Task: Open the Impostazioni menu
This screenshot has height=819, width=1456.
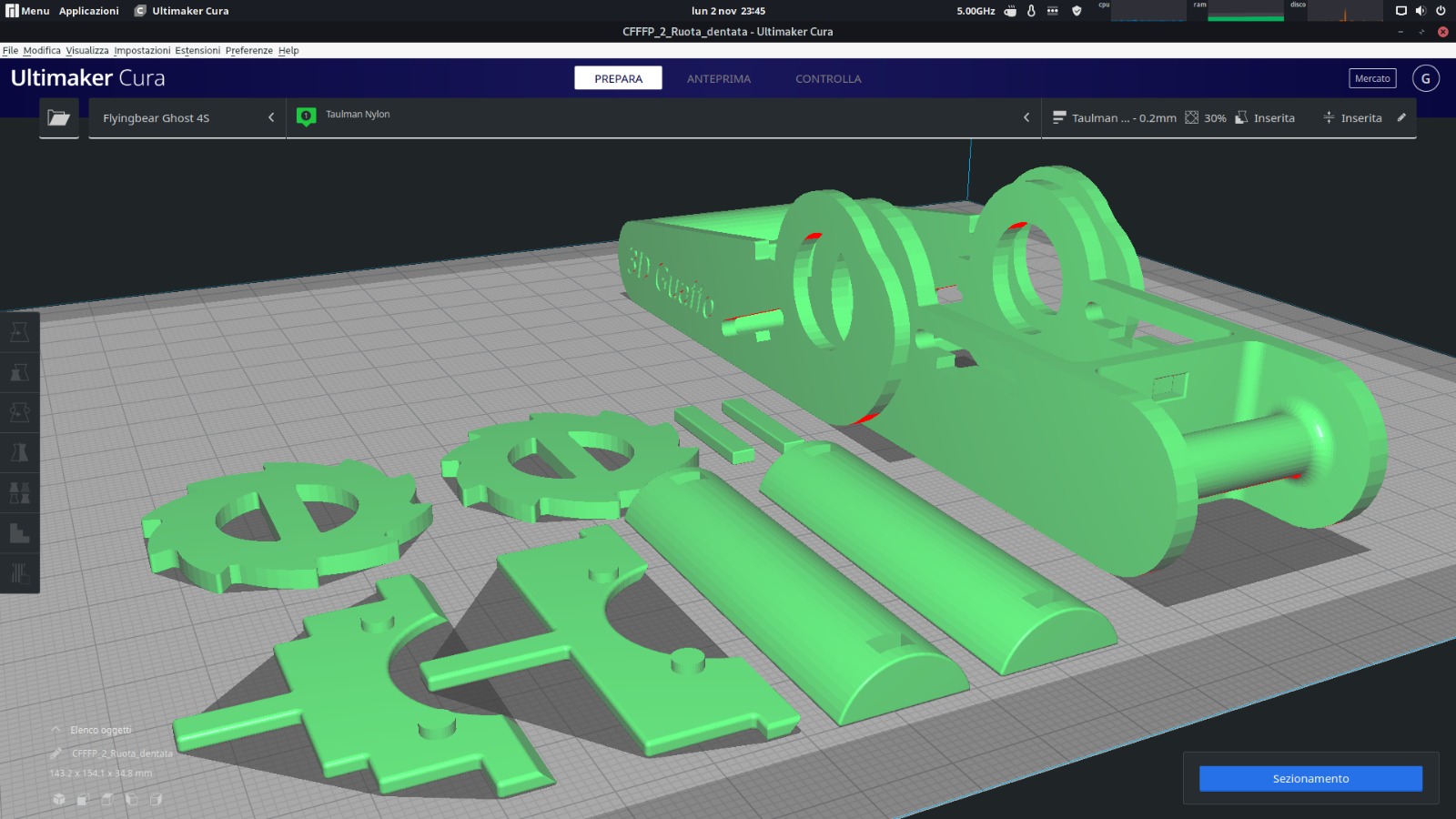Action: pyautogui.click(x=142, y=50)
